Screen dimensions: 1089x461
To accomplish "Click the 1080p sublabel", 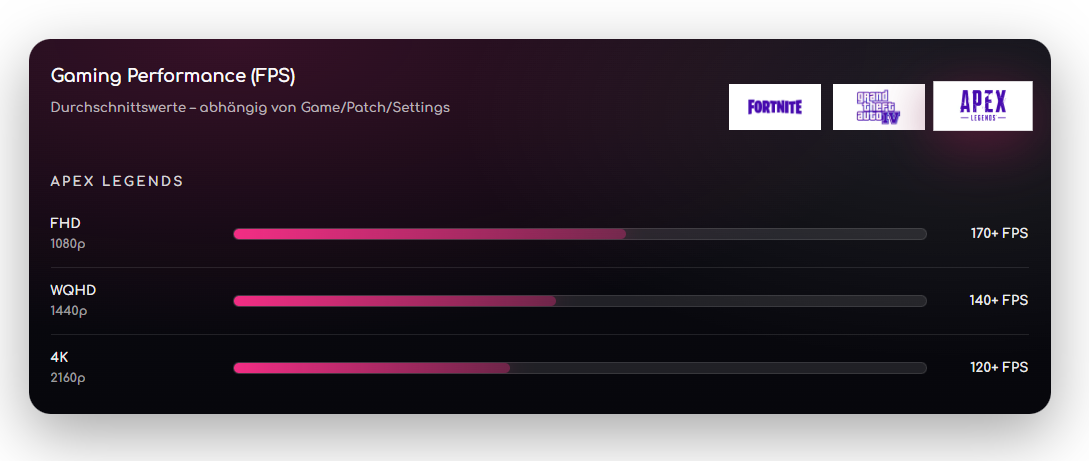I will [68, 243].
